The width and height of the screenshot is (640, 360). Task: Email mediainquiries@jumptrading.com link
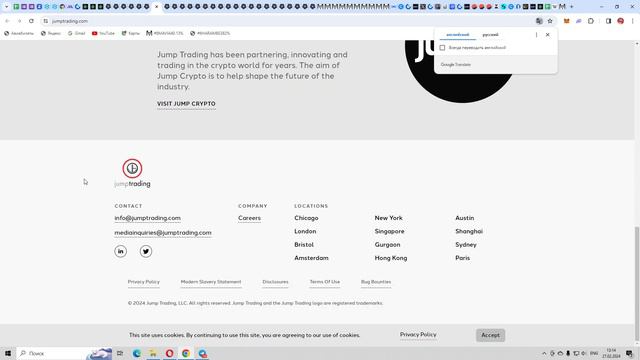163,232
